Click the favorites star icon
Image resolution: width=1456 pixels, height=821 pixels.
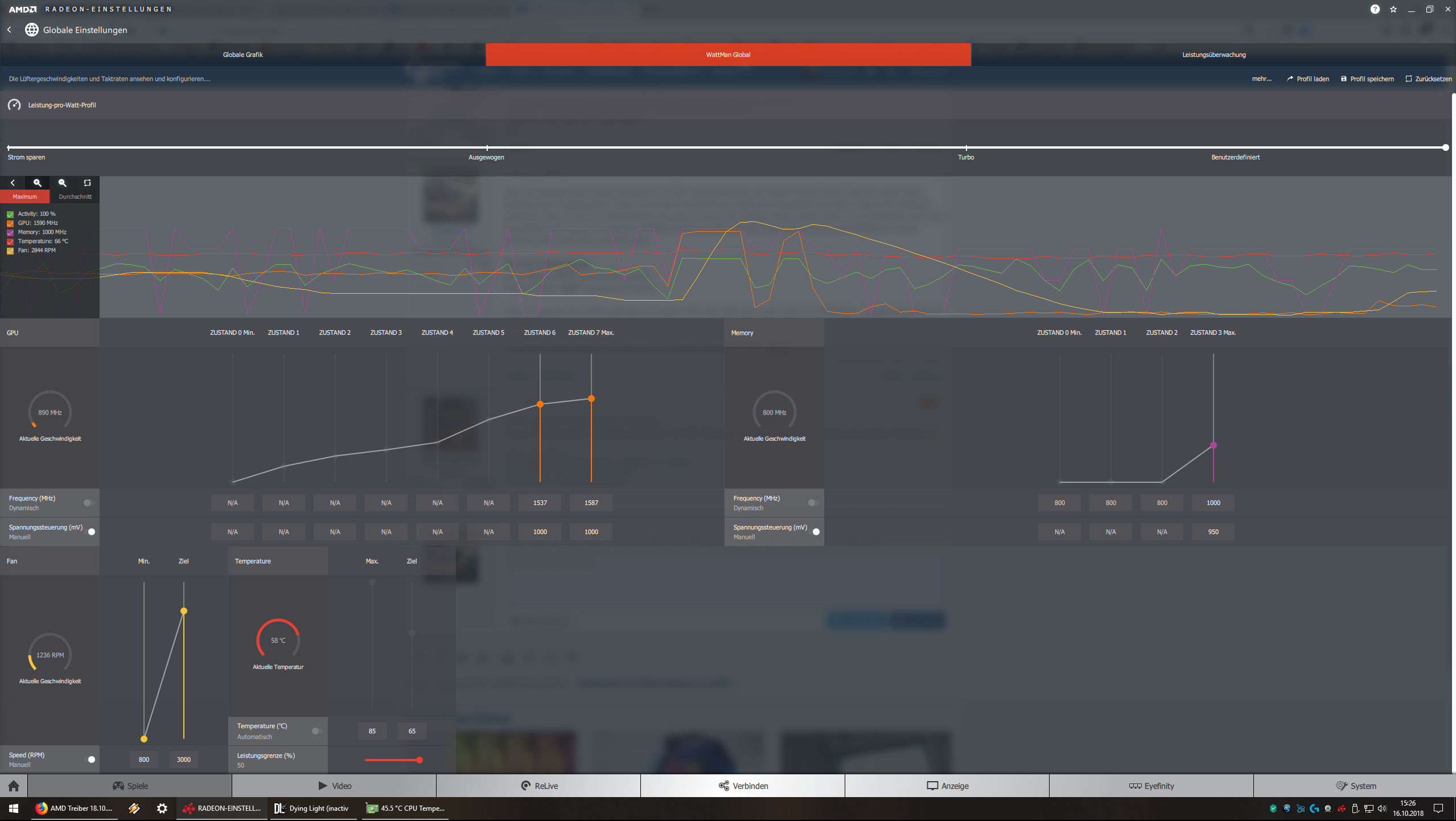pyautogui.click(x=1393, y=9)
